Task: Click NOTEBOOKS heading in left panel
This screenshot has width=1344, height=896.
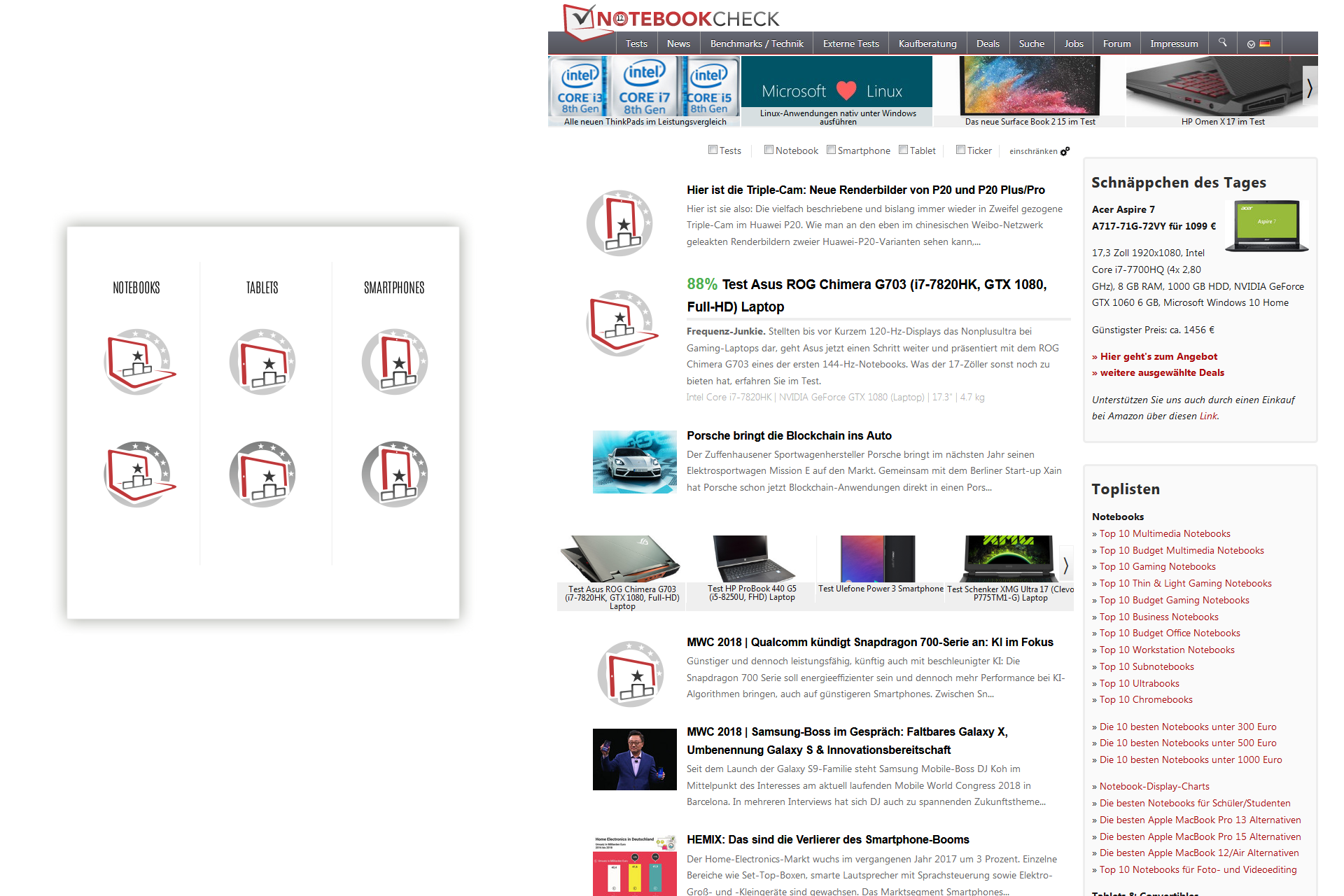Action: 136,288
